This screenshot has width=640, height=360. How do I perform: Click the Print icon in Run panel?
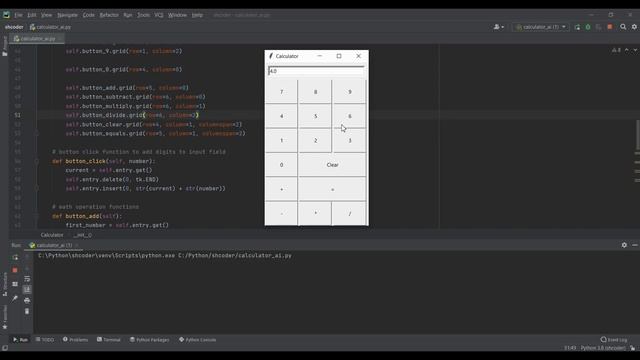[x=27, y=300]
